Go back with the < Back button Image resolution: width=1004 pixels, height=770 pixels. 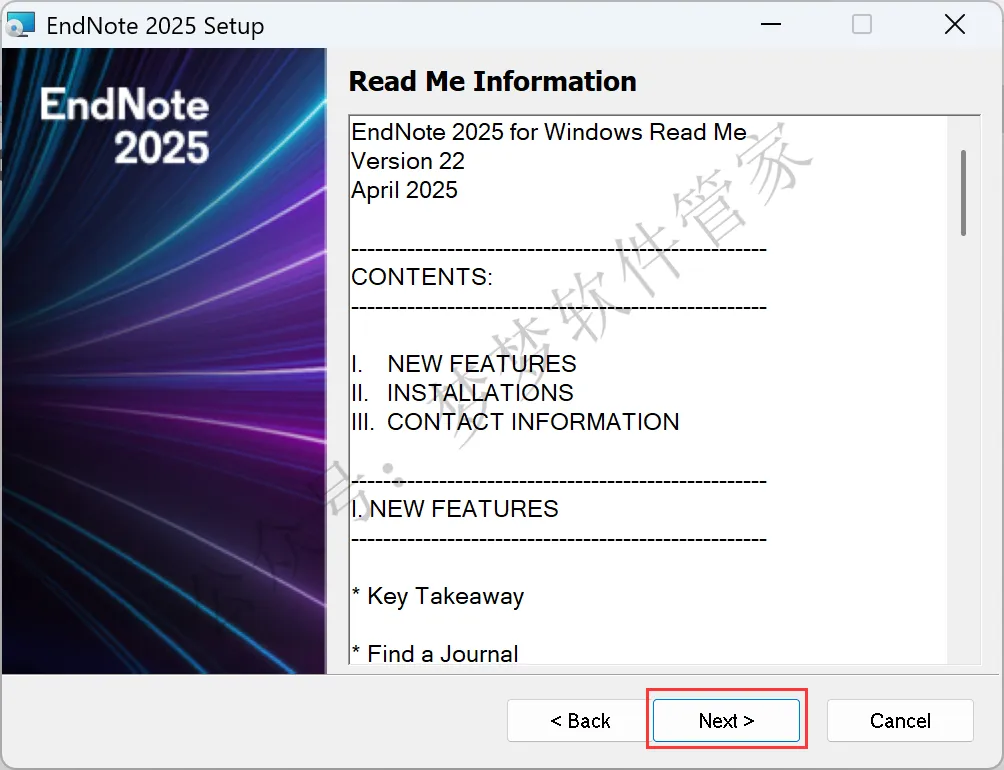pyautogui.click(x=580, y=721)
